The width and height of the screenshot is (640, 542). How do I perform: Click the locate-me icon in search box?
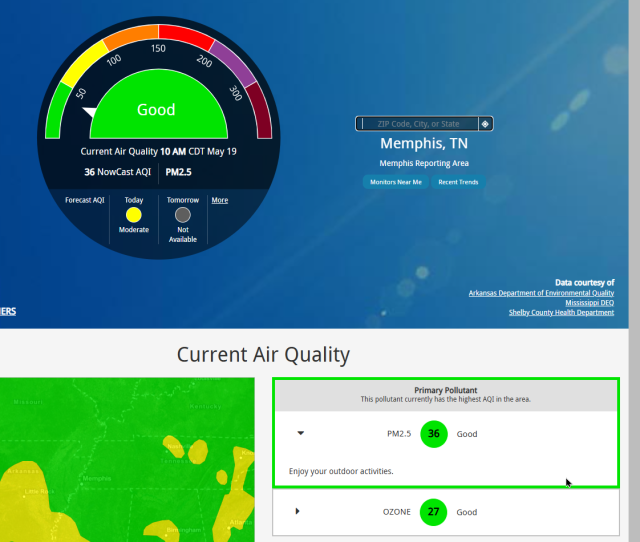coord(485,124)
